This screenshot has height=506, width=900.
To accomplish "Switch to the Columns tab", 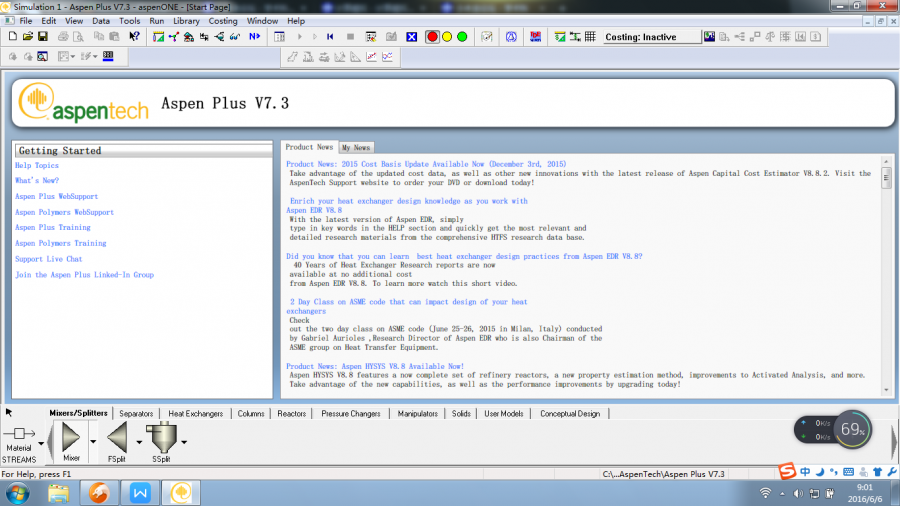I will 251,414.
